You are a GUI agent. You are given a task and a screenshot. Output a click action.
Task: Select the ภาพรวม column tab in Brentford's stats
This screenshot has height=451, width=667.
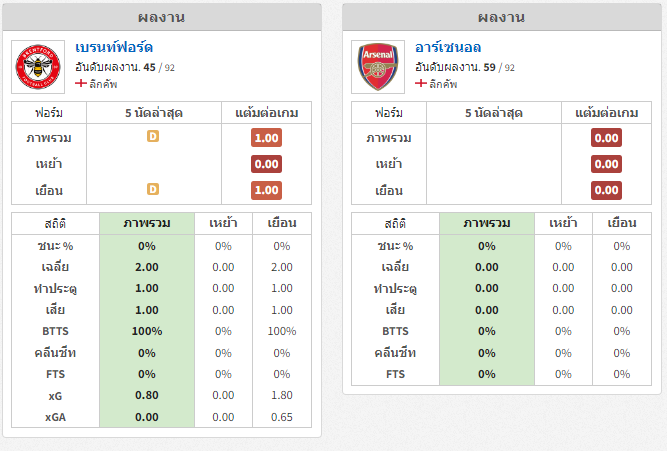pos(147,223)
